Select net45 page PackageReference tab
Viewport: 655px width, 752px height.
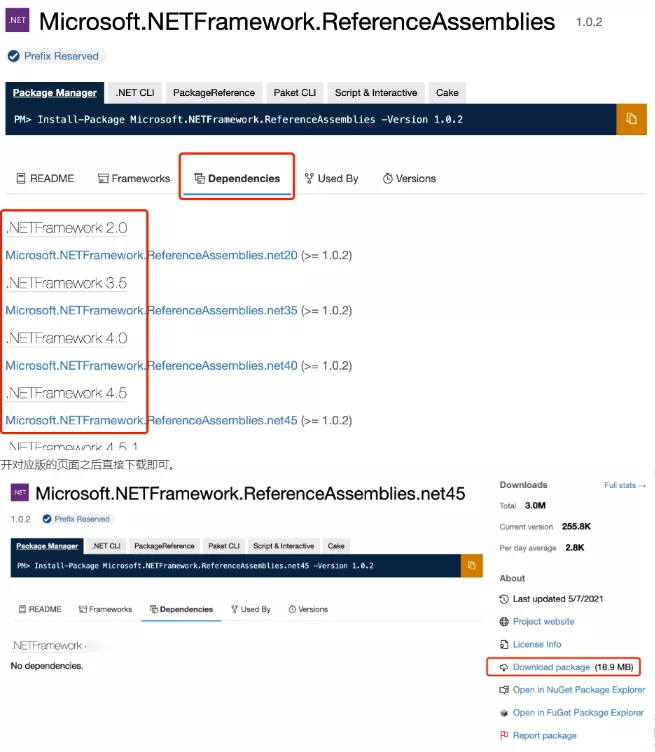pos(164,546)
